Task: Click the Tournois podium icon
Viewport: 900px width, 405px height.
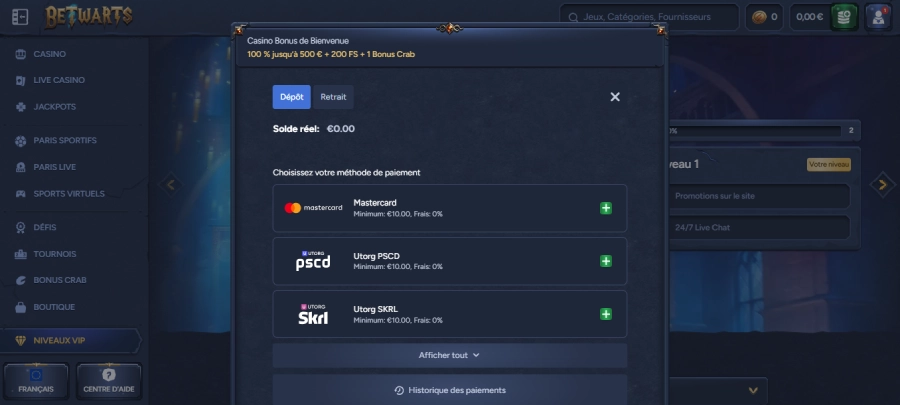Action: pyautogui.click(x=21, y=254)
